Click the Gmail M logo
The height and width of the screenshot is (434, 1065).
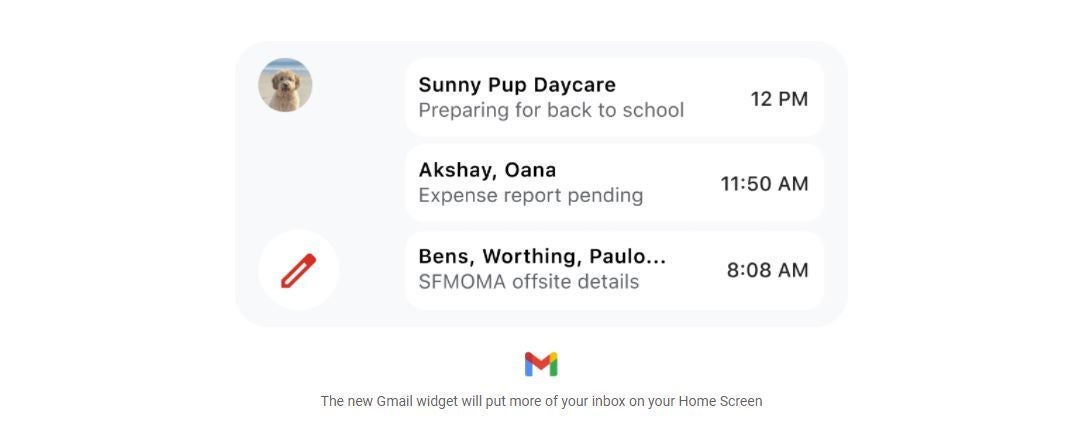tap(540, 364)
